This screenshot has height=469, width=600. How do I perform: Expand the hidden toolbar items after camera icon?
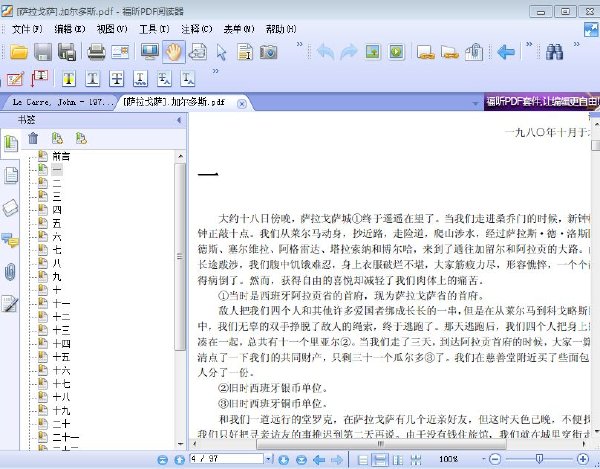coord(300,44)
